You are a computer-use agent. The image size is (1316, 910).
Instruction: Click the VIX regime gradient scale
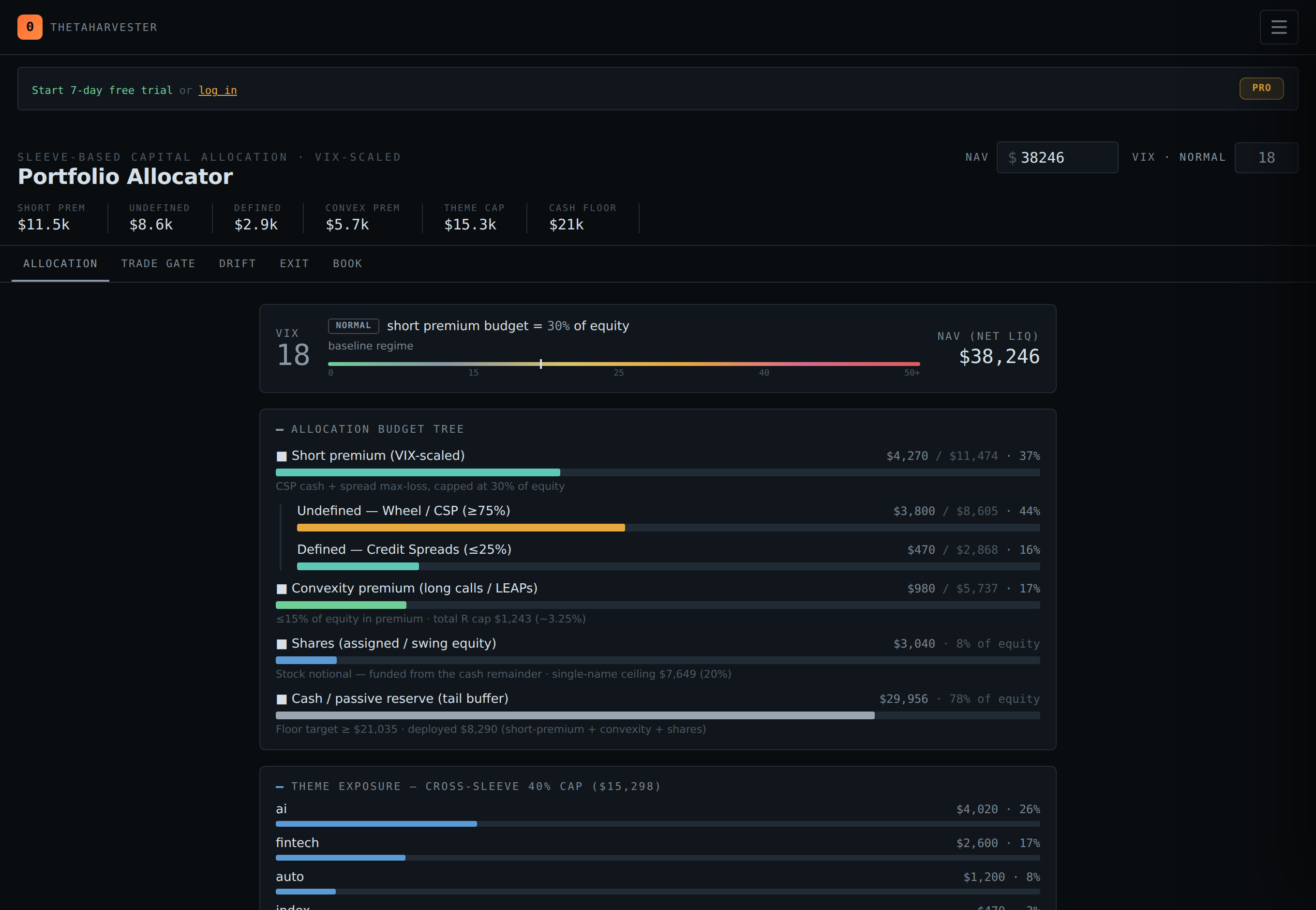tap(624, 364)
